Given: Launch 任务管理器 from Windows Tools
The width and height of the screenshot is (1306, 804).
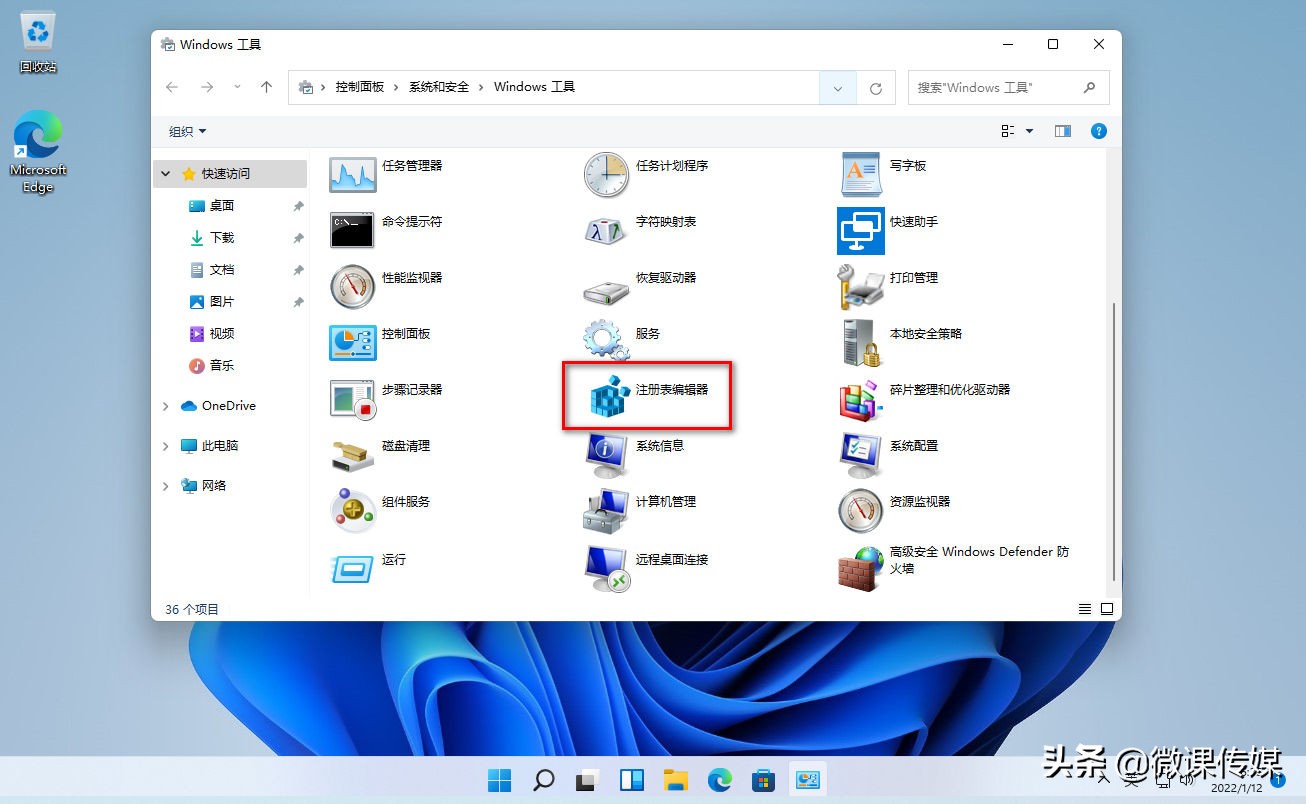Looking at the screenshot, I should pos(412,166).
